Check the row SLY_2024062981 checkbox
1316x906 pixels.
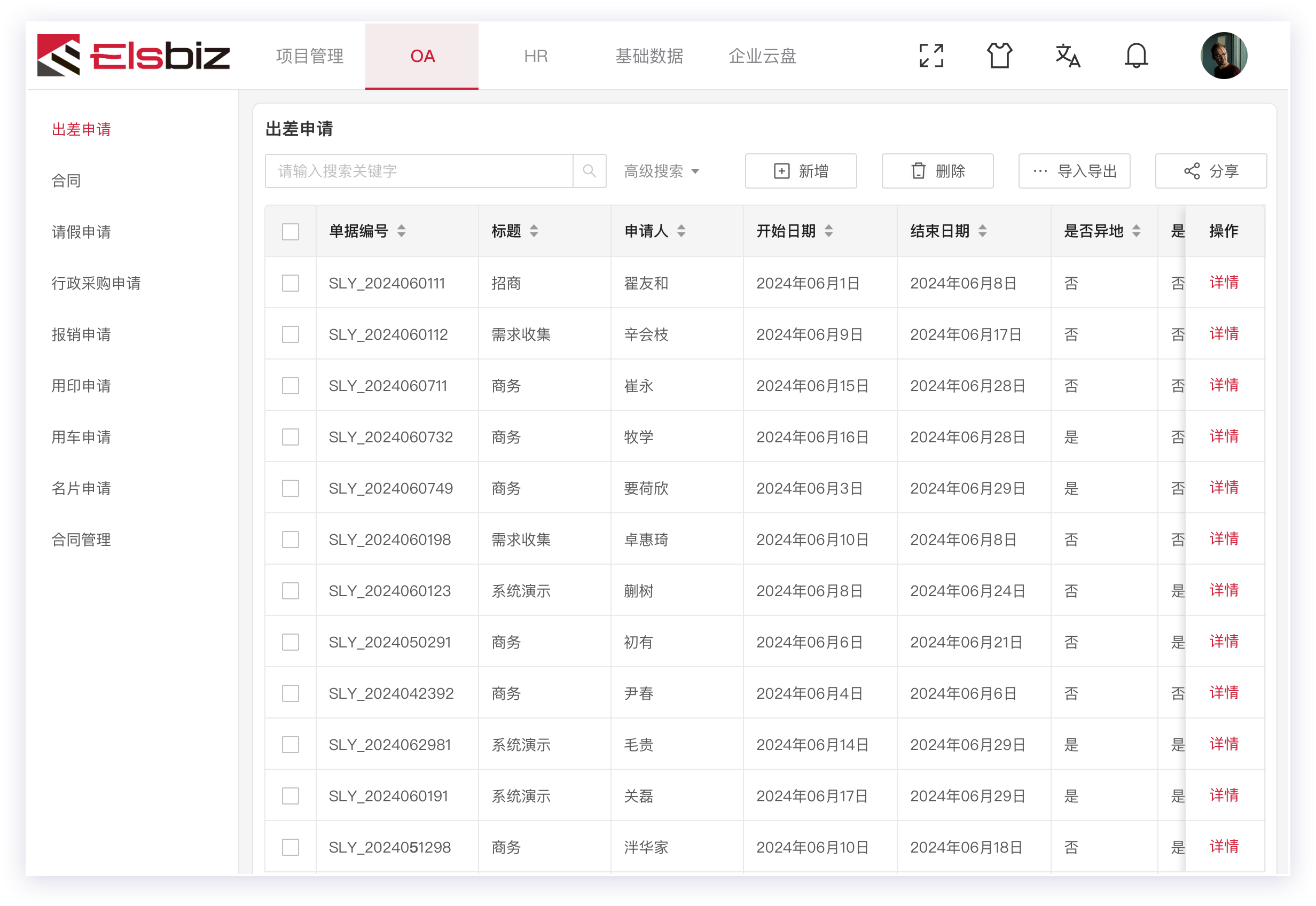coord(291,745)
